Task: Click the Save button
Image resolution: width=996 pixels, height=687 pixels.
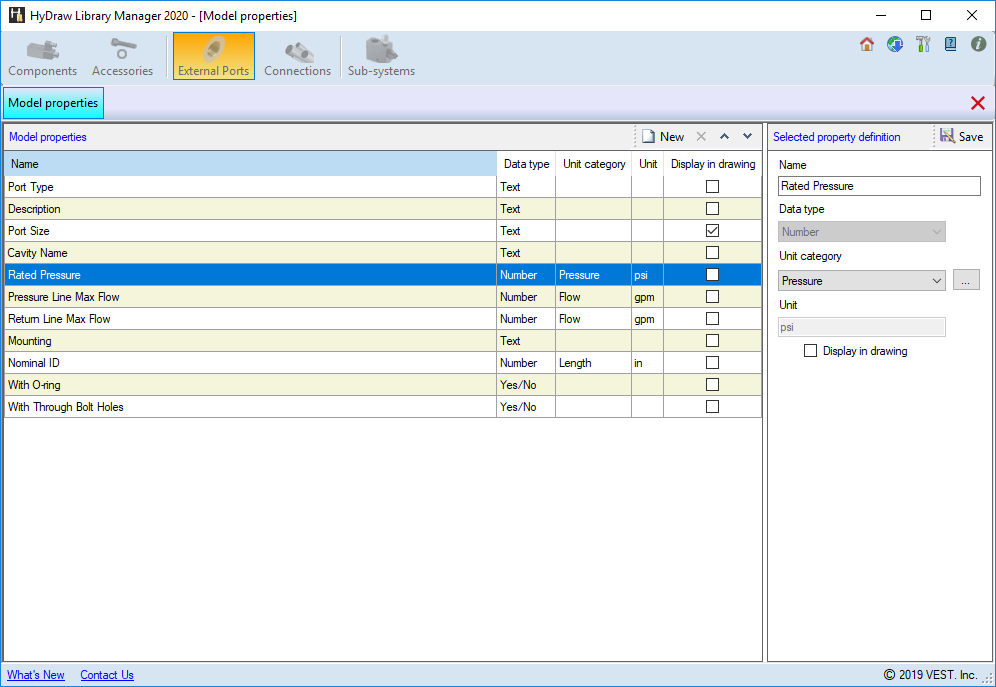Action: coord(961,137)
